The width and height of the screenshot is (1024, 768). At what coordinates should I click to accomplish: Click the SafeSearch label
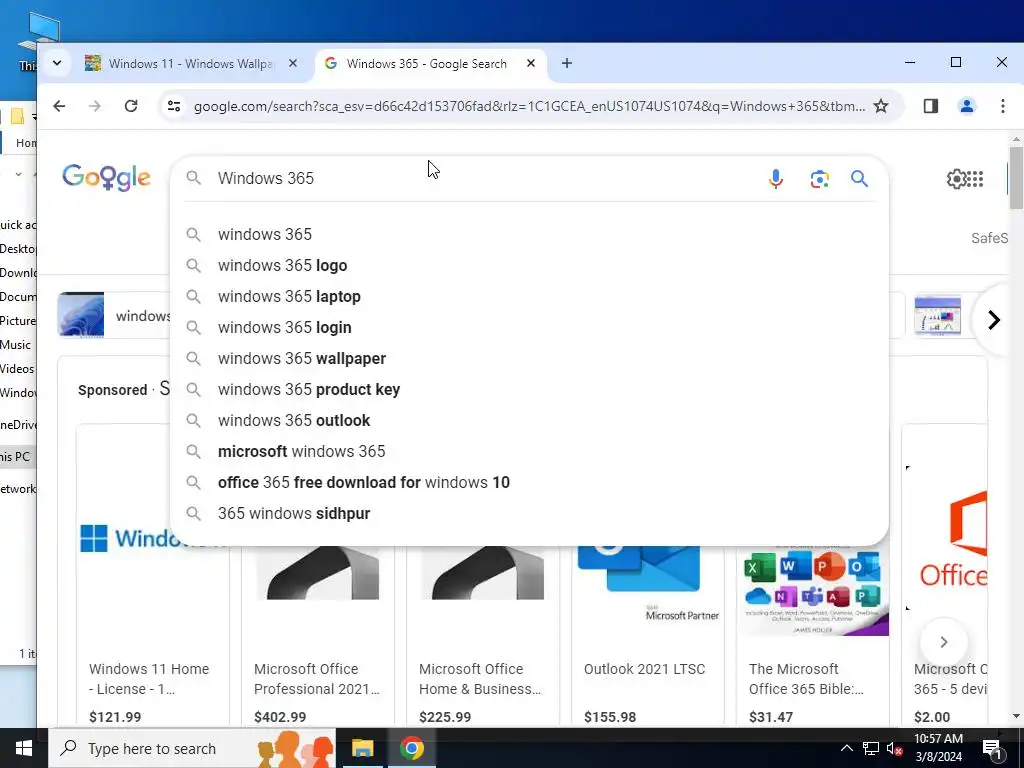[989, 238]
